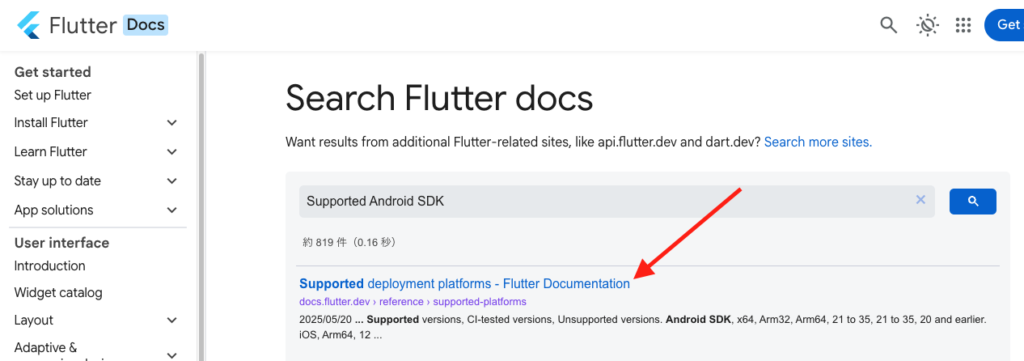Viewport: 1024px width, 361px height.
Task: Click the Docs badge in header
Action: (x=146, y=25)
